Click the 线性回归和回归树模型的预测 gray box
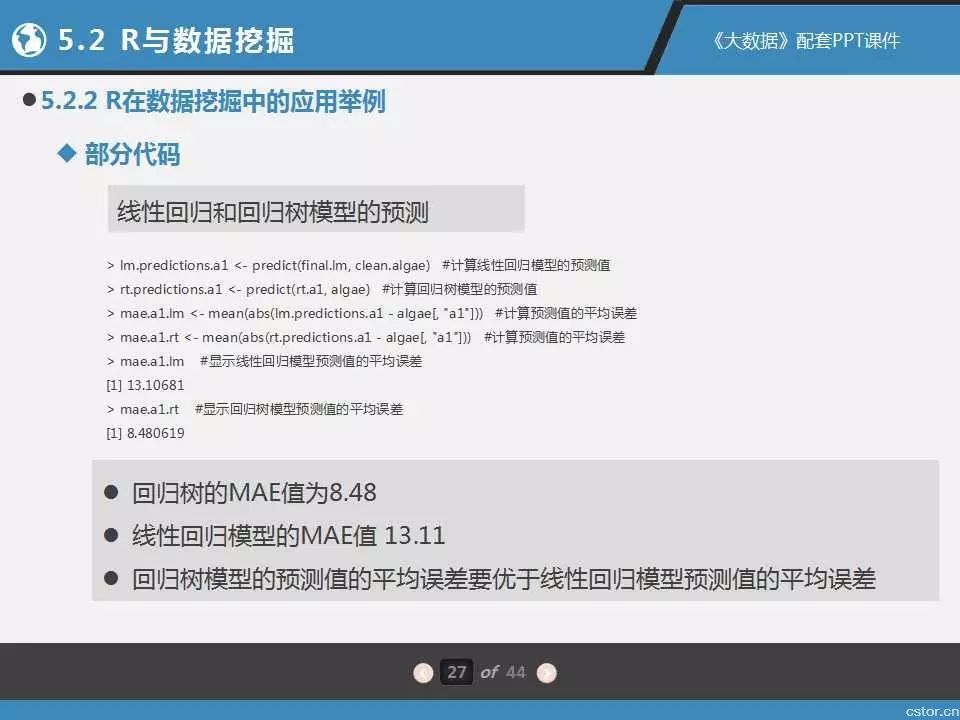 click(x=315, y=210)
